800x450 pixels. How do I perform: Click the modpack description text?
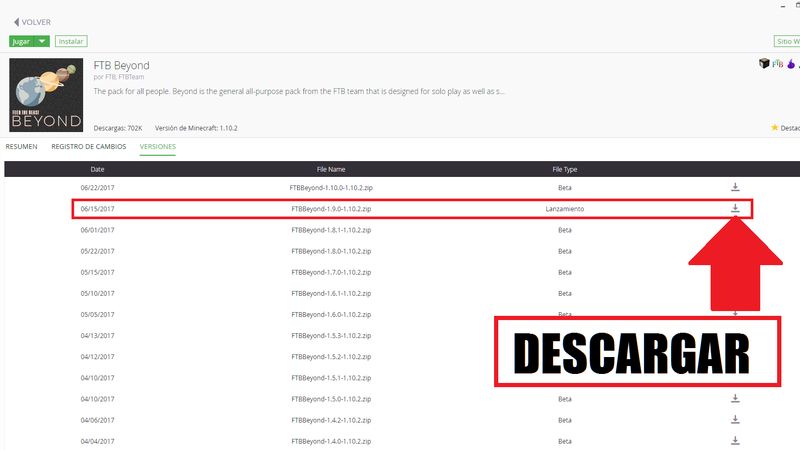tap(299, 91)
